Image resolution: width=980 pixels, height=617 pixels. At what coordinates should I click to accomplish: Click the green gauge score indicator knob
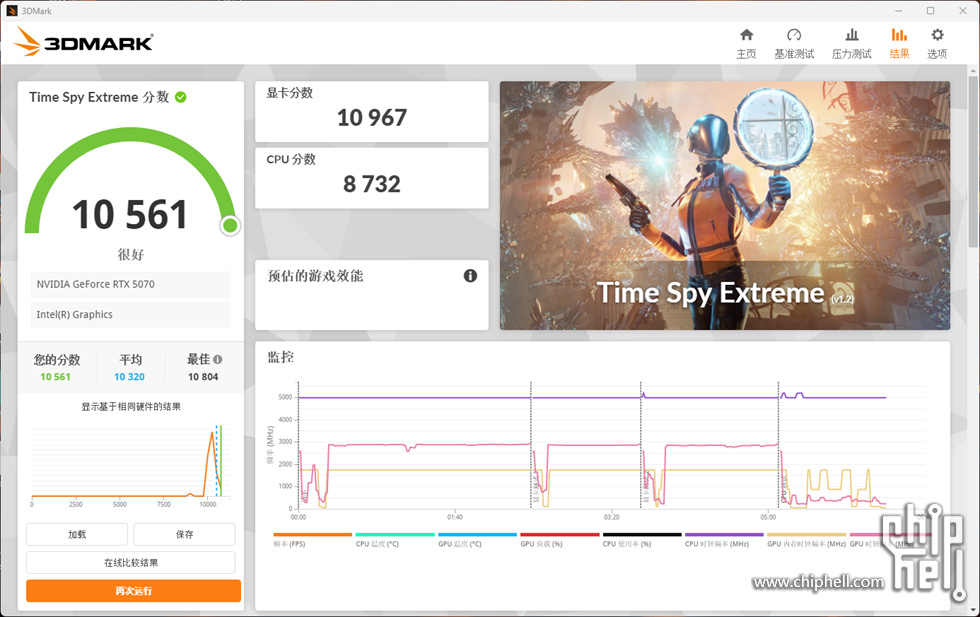pos(230,225)
